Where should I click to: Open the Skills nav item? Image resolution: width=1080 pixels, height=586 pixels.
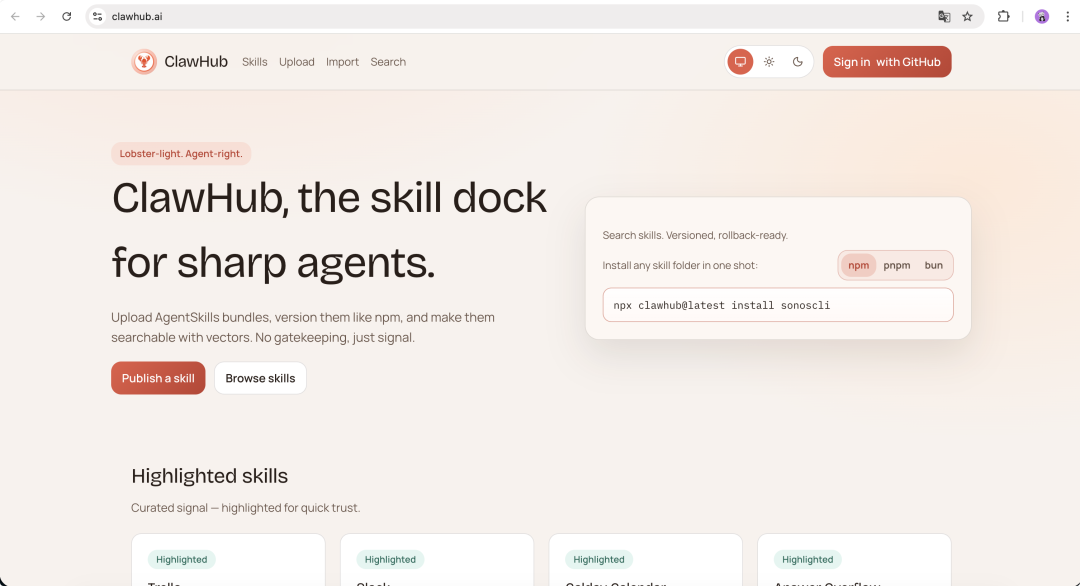tap(254, 62)
